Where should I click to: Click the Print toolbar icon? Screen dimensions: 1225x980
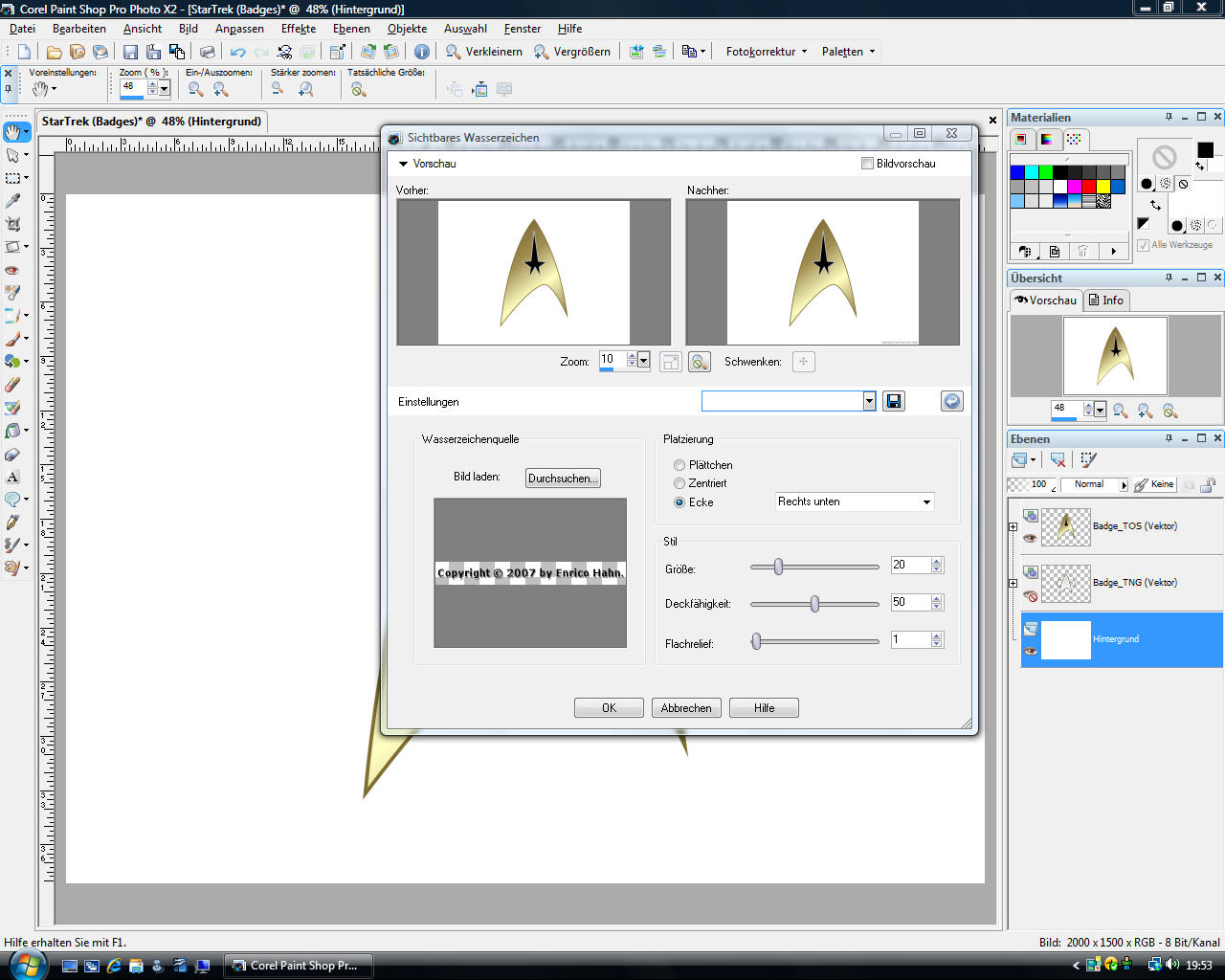[x=207, y=52]
